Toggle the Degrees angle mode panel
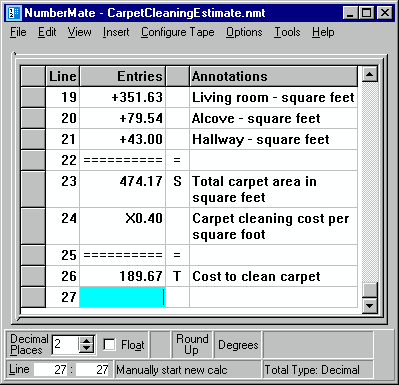Image resolution: width=399 pixels, height=385 pixels. tap(238, 345)
